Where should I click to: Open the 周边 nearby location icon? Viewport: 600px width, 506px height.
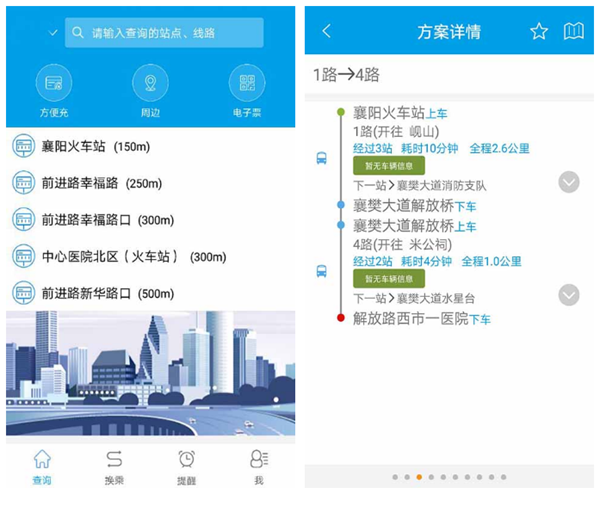point(150,84)
